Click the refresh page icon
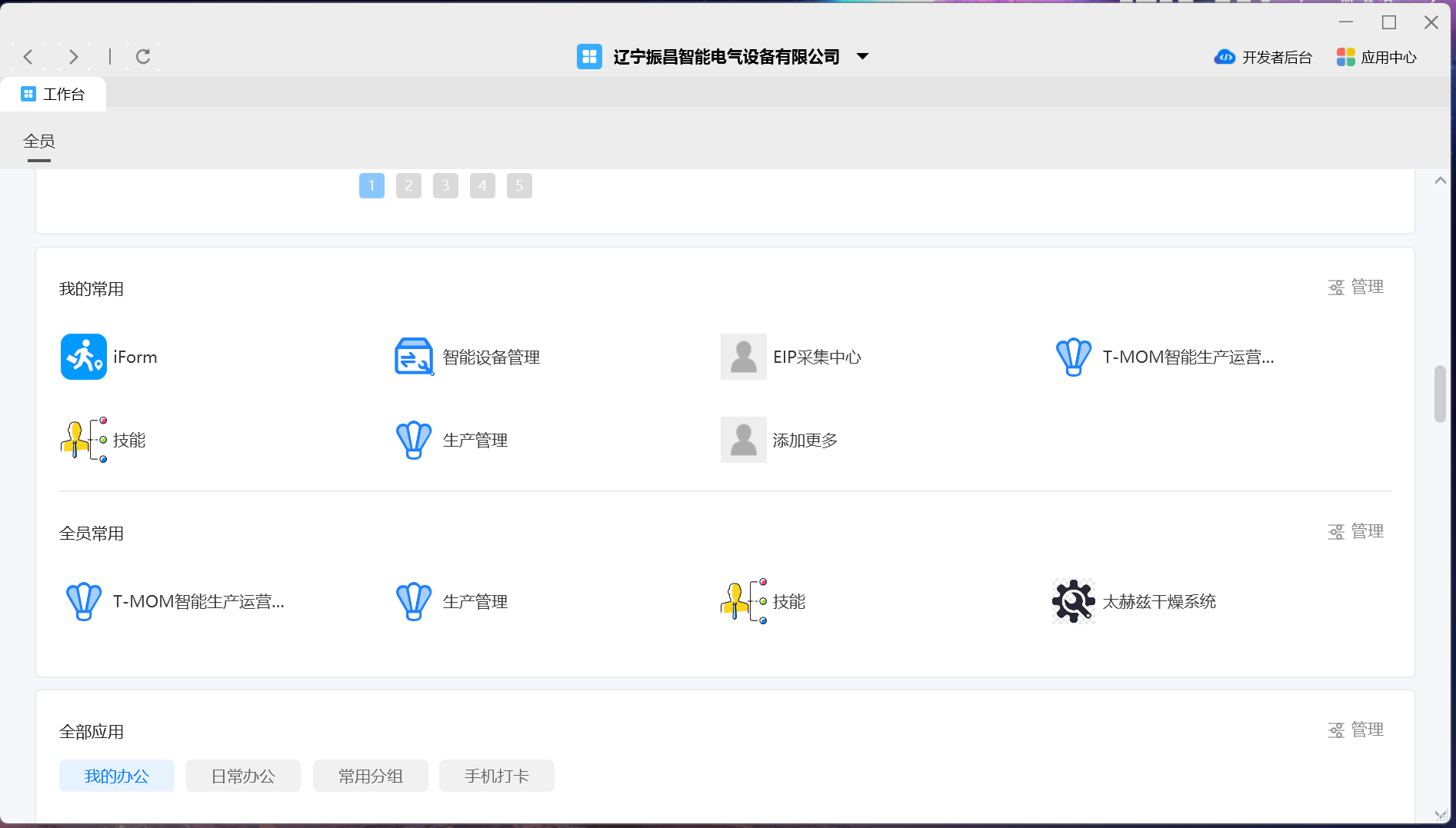The image size is (1456, 828). pyautogui.click(x=143, y=57)
